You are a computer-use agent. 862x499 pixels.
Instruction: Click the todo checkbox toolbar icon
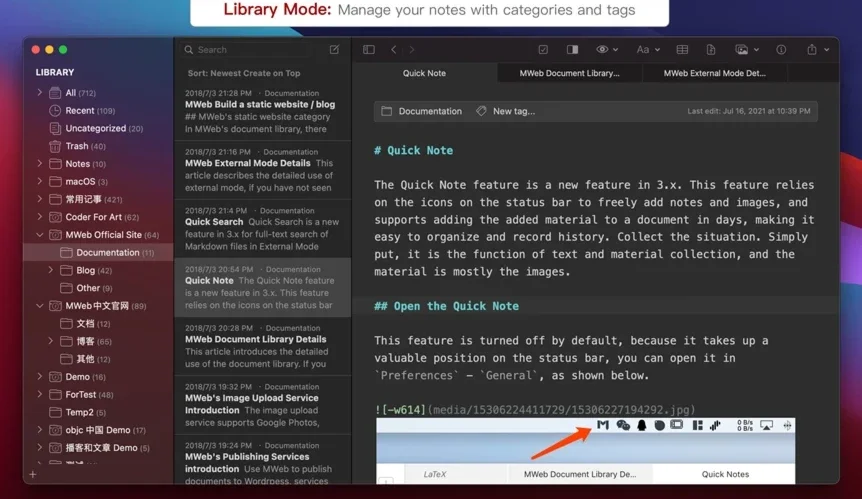pos(543,49)
